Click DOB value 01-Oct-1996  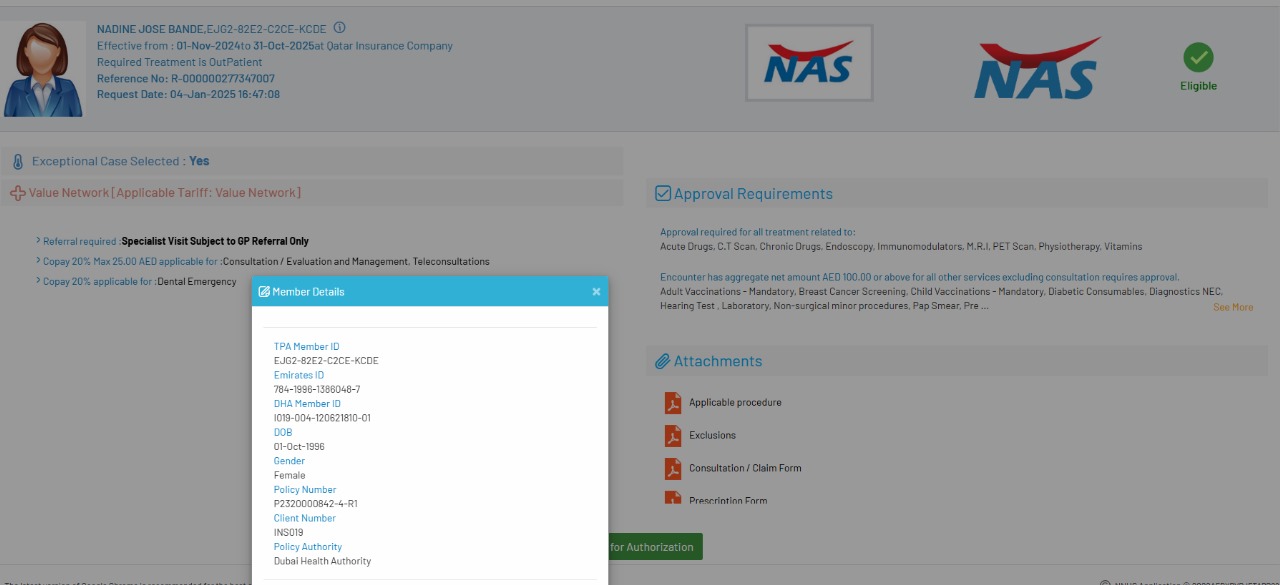299,446
